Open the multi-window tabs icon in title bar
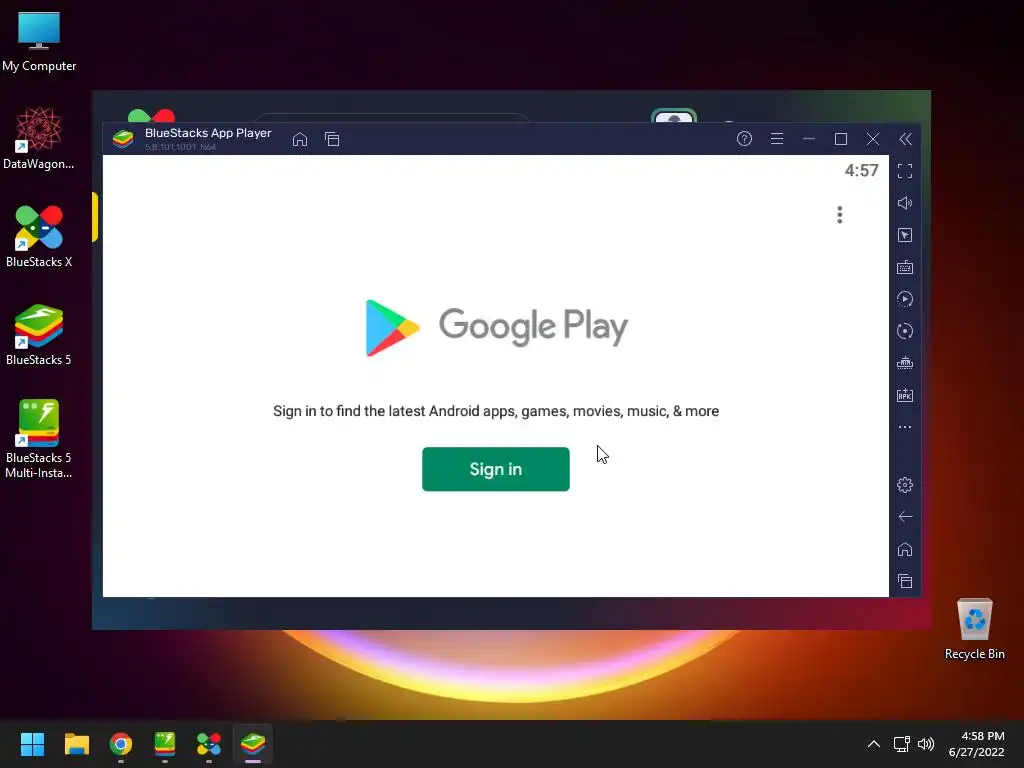Viewport: 1024px width, 768px height. [x=332, y=139]
